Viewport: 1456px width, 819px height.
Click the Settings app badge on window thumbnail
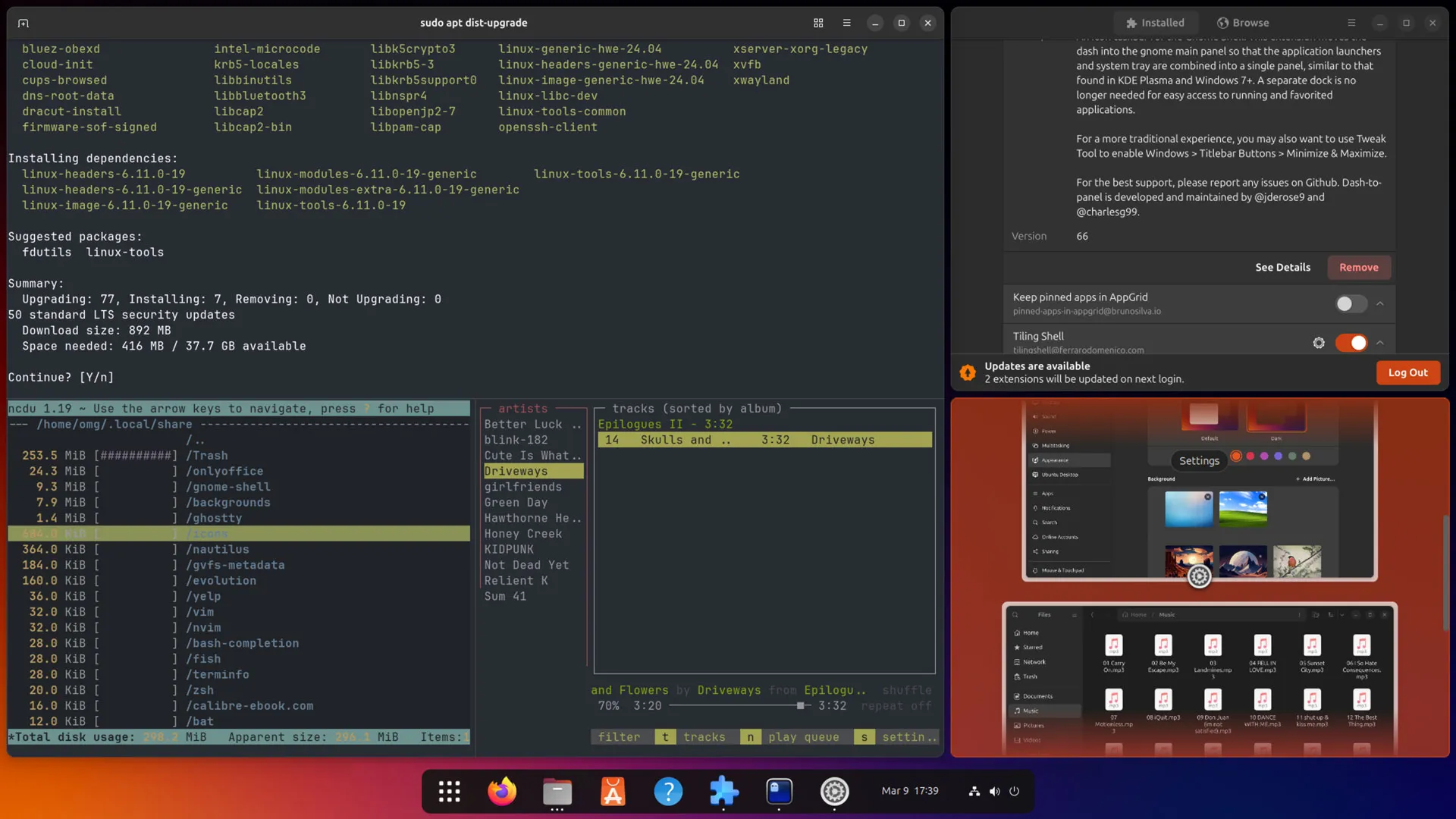tap(1199, 576)
